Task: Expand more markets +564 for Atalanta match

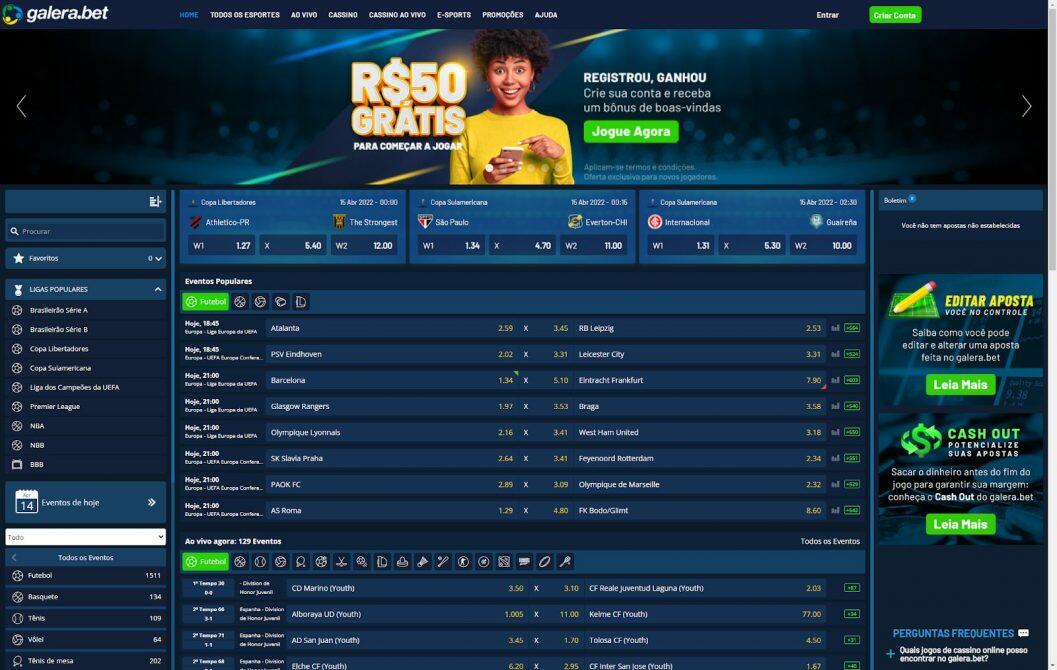Action: pos(852,328)
